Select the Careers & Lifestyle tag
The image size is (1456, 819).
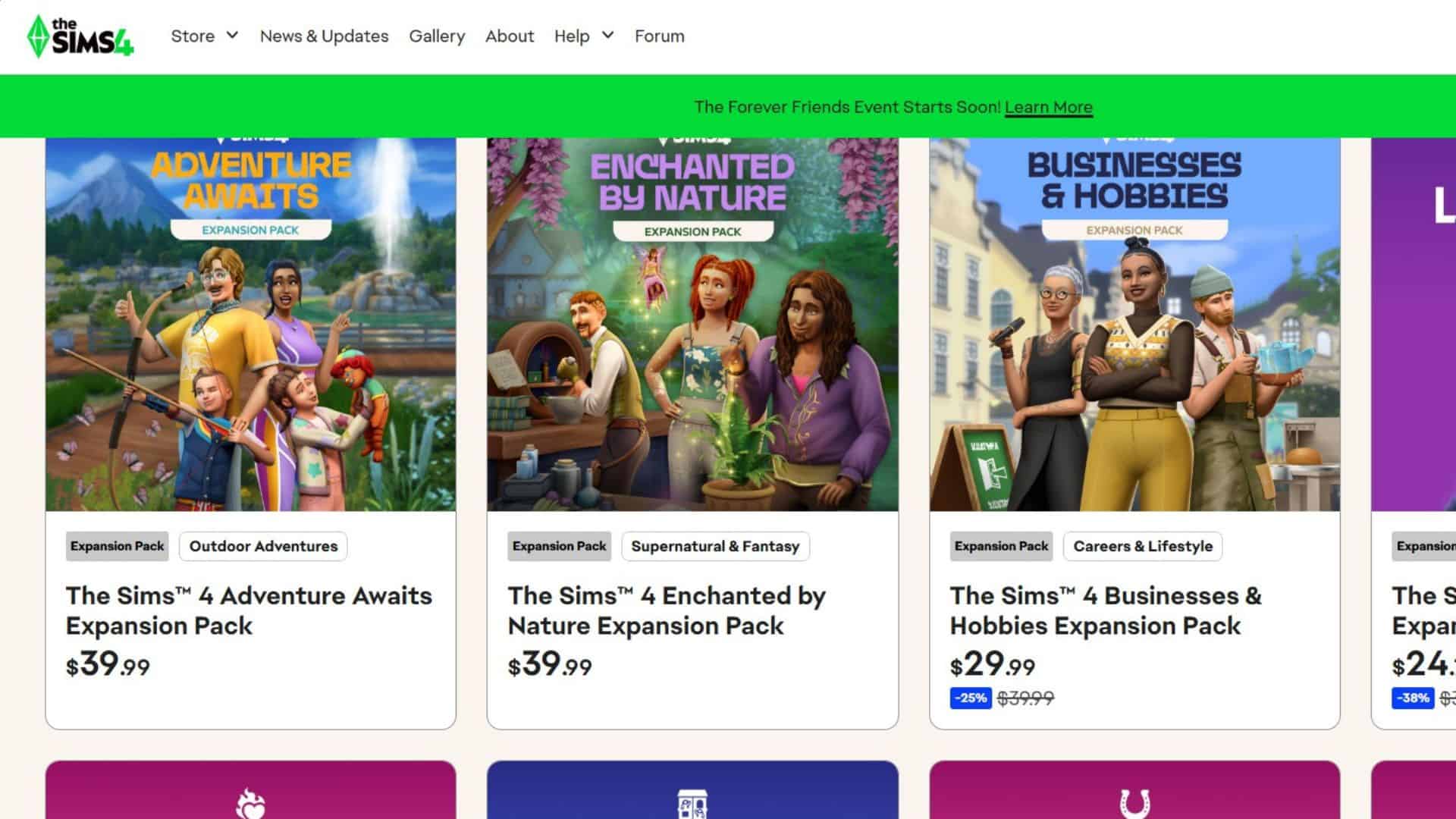(1142, 546)
